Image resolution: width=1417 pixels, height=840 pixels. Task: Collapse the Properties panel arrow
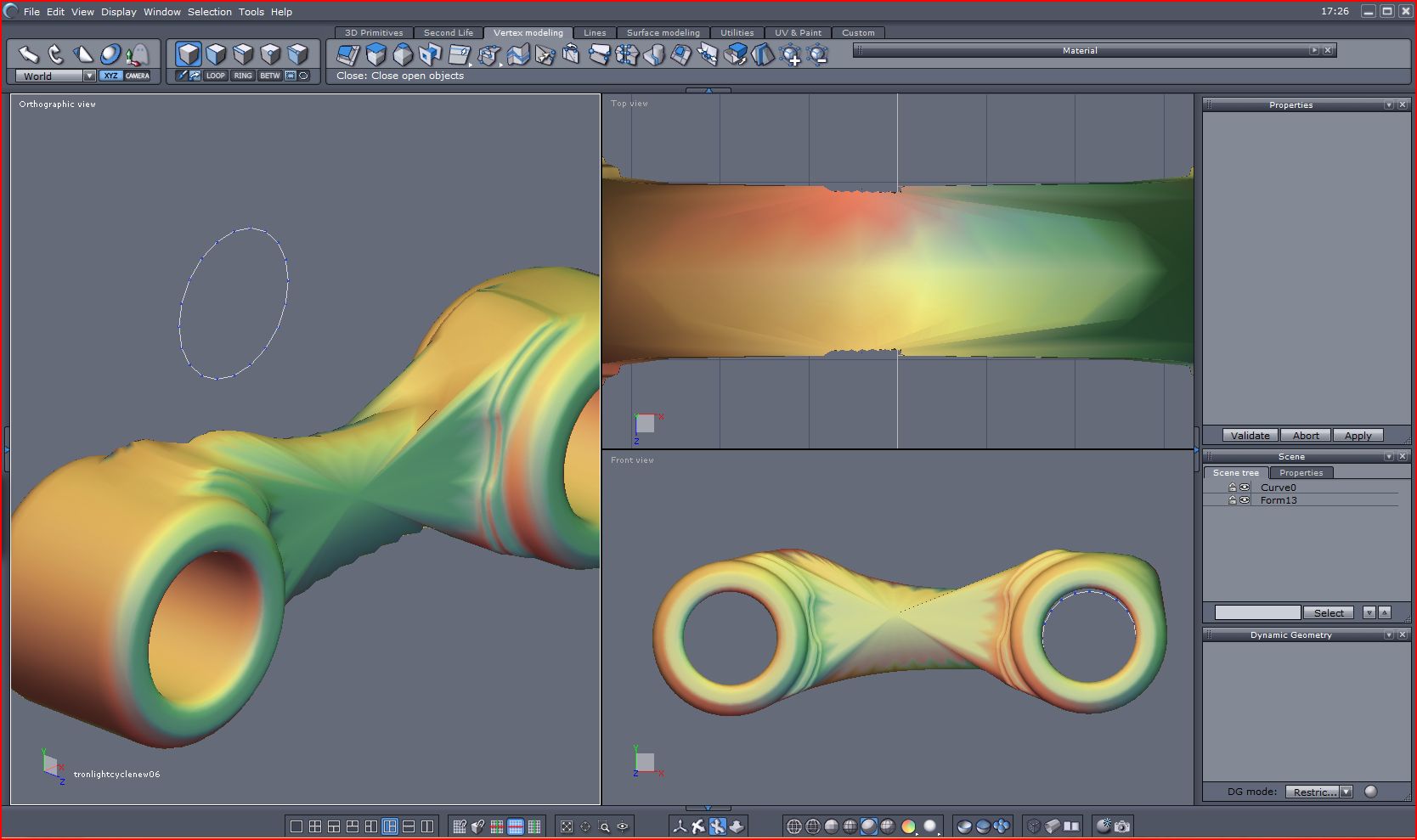click(x=1389, y=105)
